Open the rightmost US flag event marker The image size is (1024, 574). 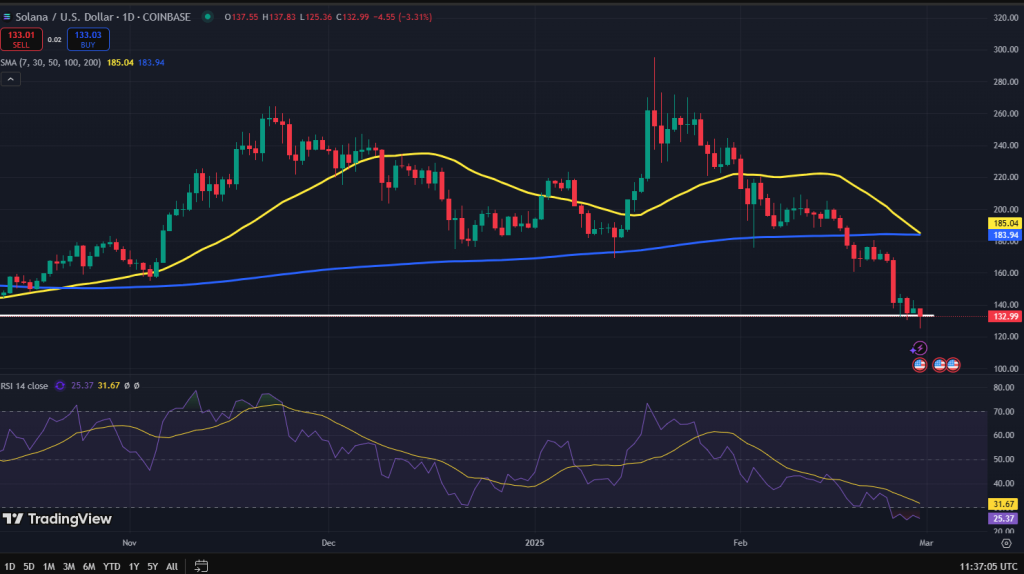(x=953, y=364)
